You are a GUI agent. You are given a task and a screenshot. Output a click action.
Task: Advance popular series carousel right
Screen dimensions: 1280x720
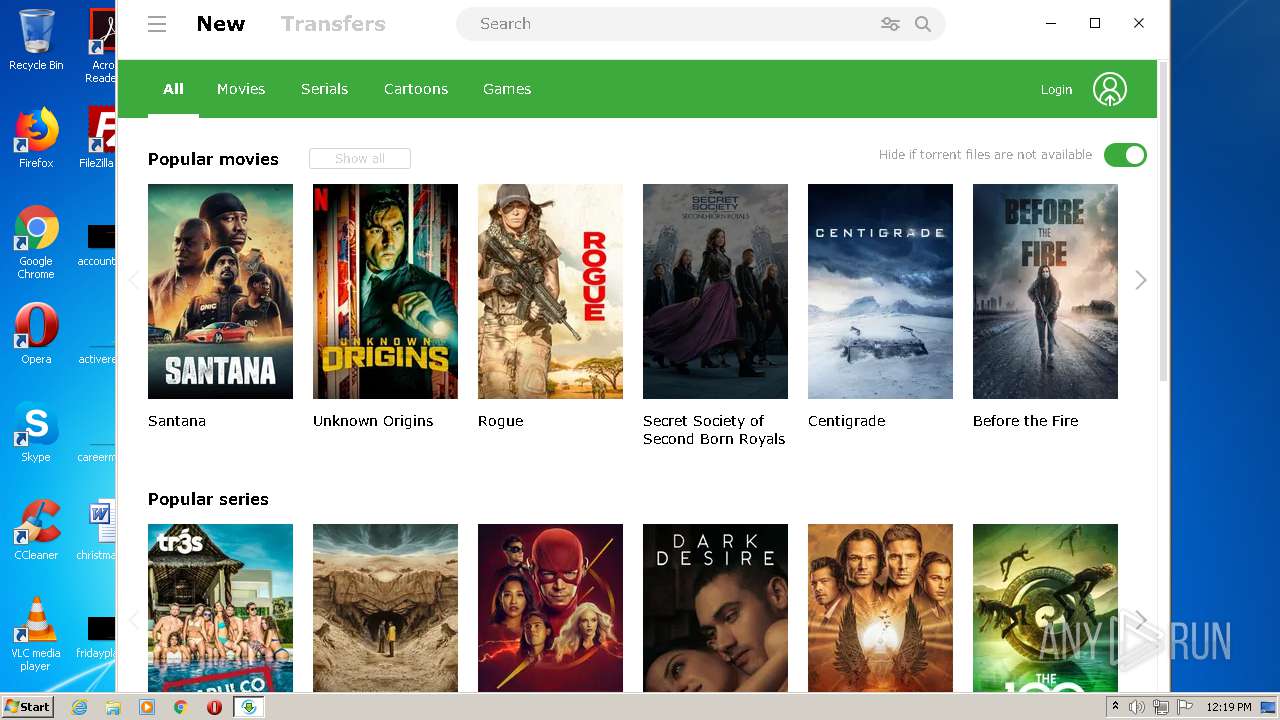tap(1141, 621)
